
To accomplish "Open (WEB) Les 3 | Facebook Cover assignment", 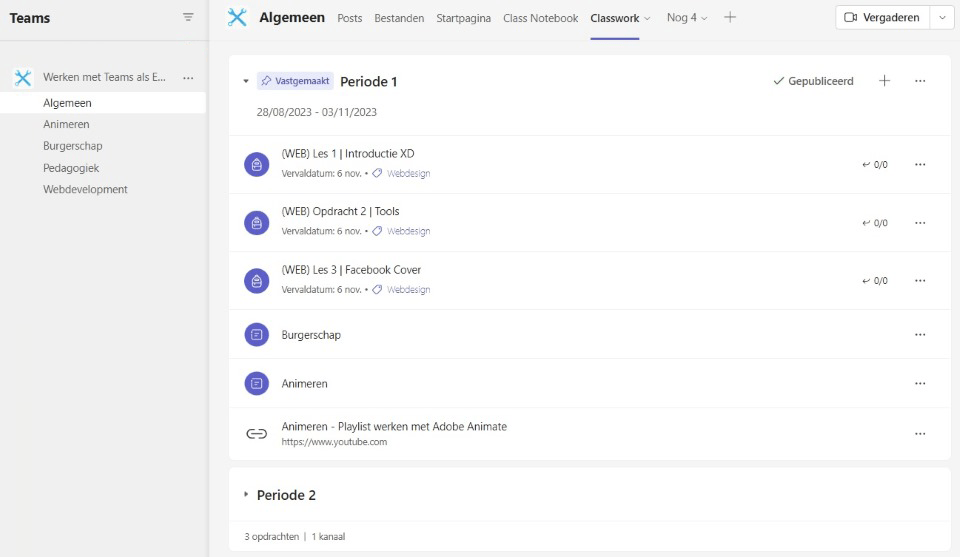I will 351,270.
